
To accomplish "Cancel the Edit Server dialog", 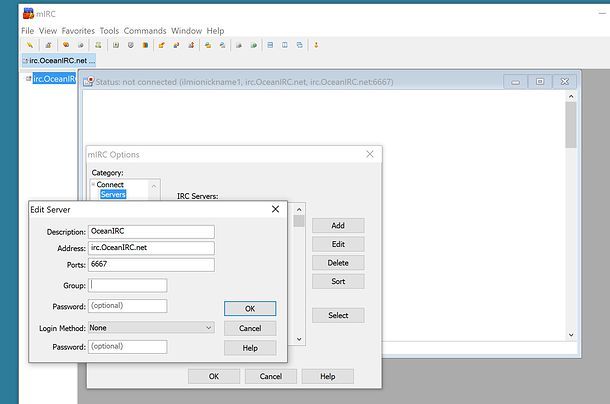I will pos(250,328).
